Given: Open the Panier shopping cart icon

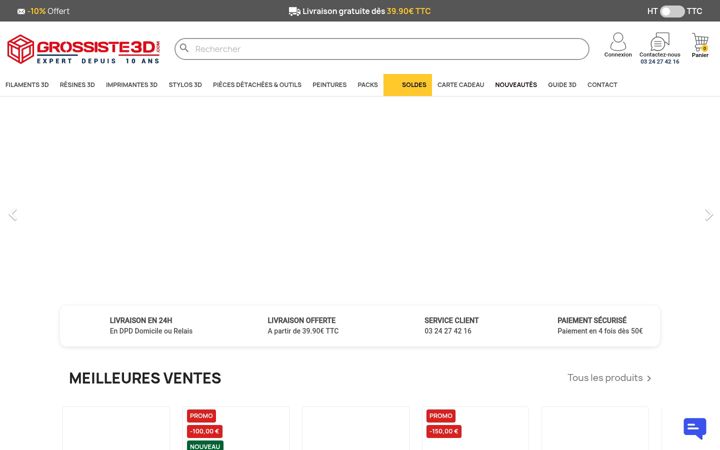Looking at the screenshot, I should point(700,42).
